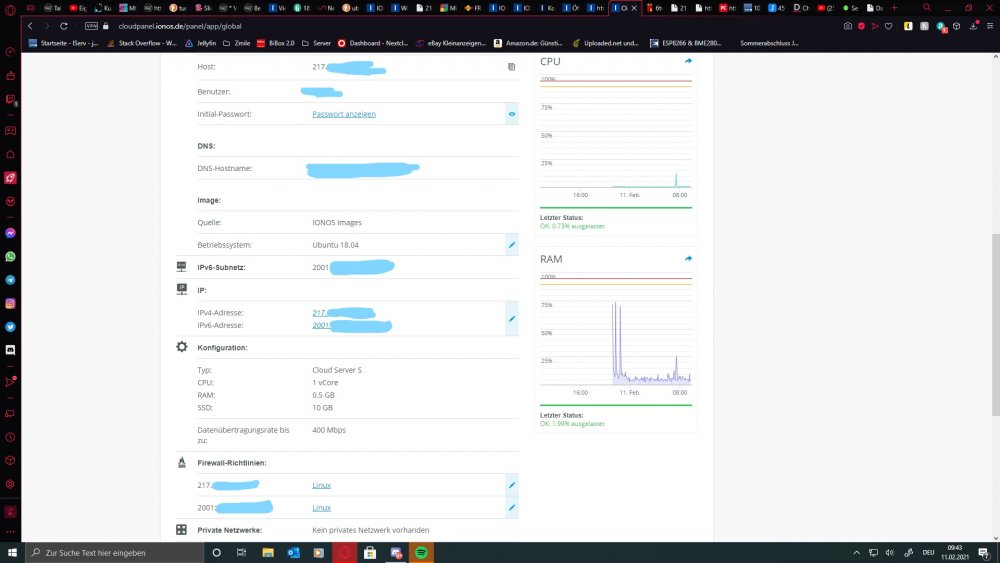Edit firewall policy pencil for the 2001 address
Viewport: 1000px width, 563px height.
(x=511, y=508)
